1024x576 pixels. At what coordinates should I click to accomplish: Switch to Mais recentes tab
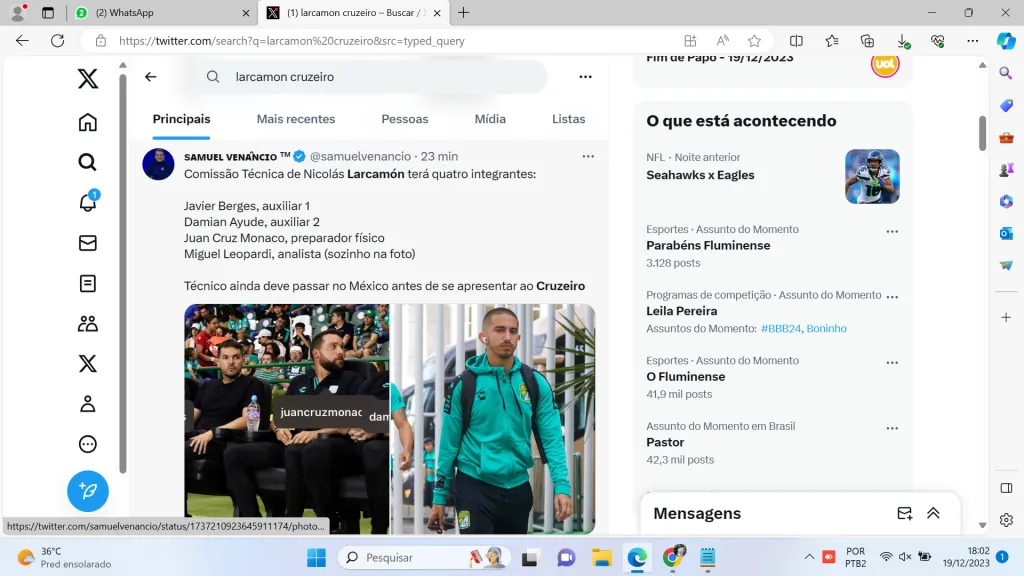point(296,119)
